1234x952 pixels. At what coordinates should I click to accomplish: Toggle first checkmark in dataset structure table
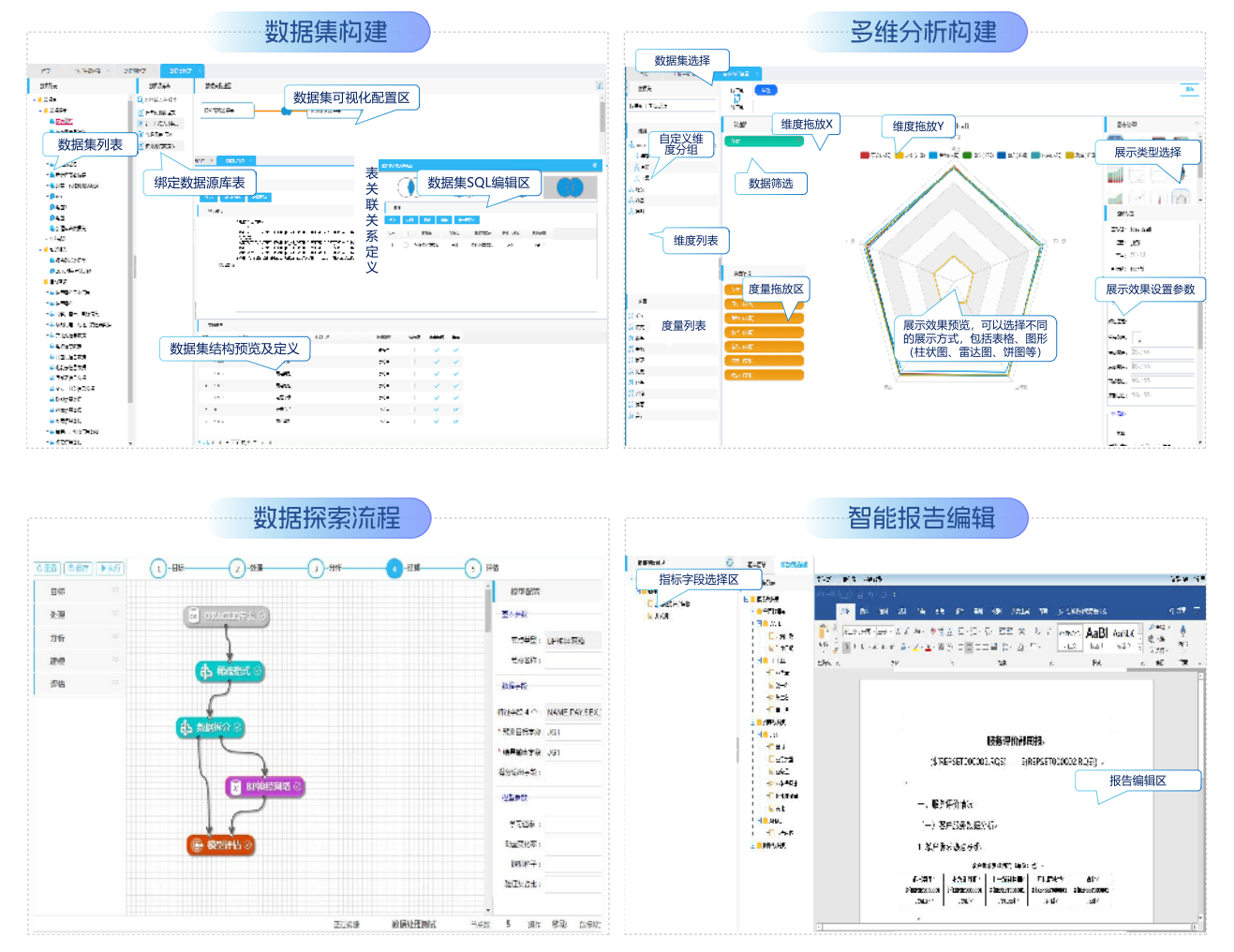(x=437, y=350)
